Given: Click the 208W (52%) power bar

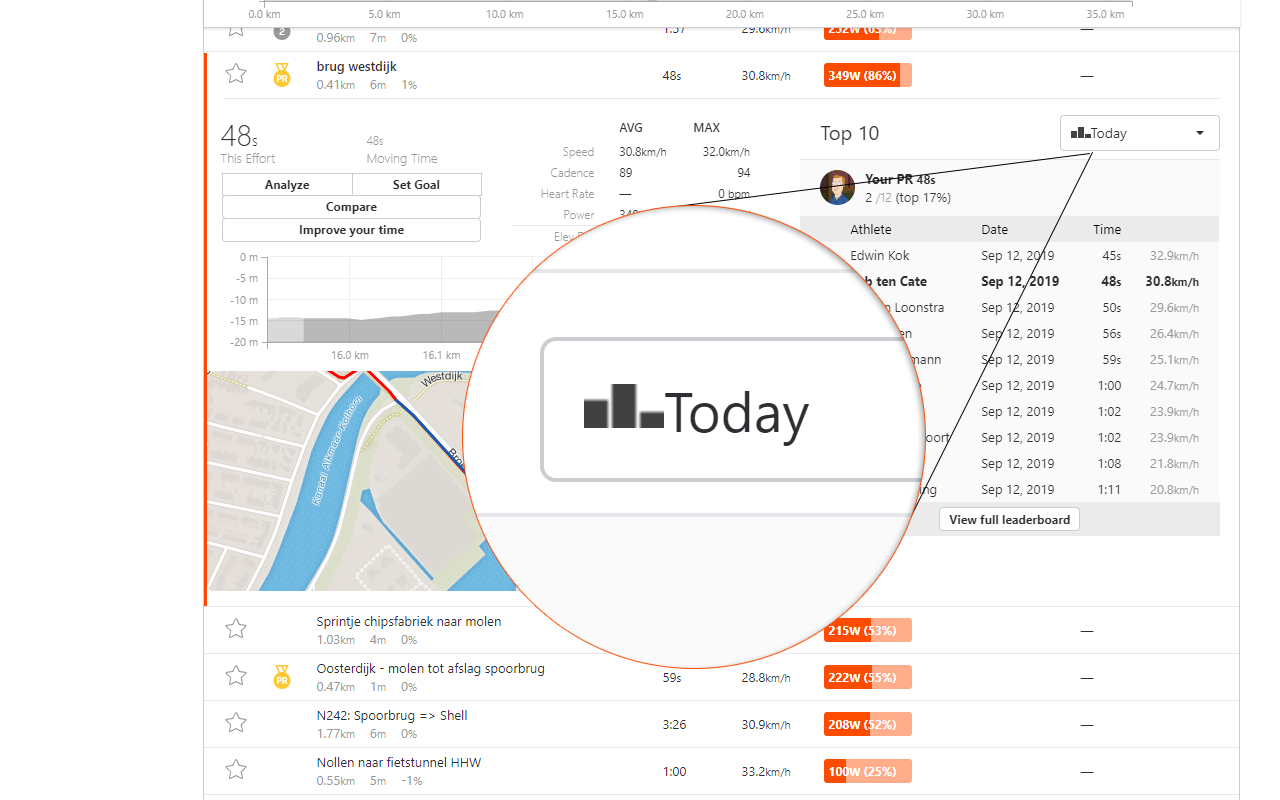Looking at the screenshot, I should tap(868, 724).
